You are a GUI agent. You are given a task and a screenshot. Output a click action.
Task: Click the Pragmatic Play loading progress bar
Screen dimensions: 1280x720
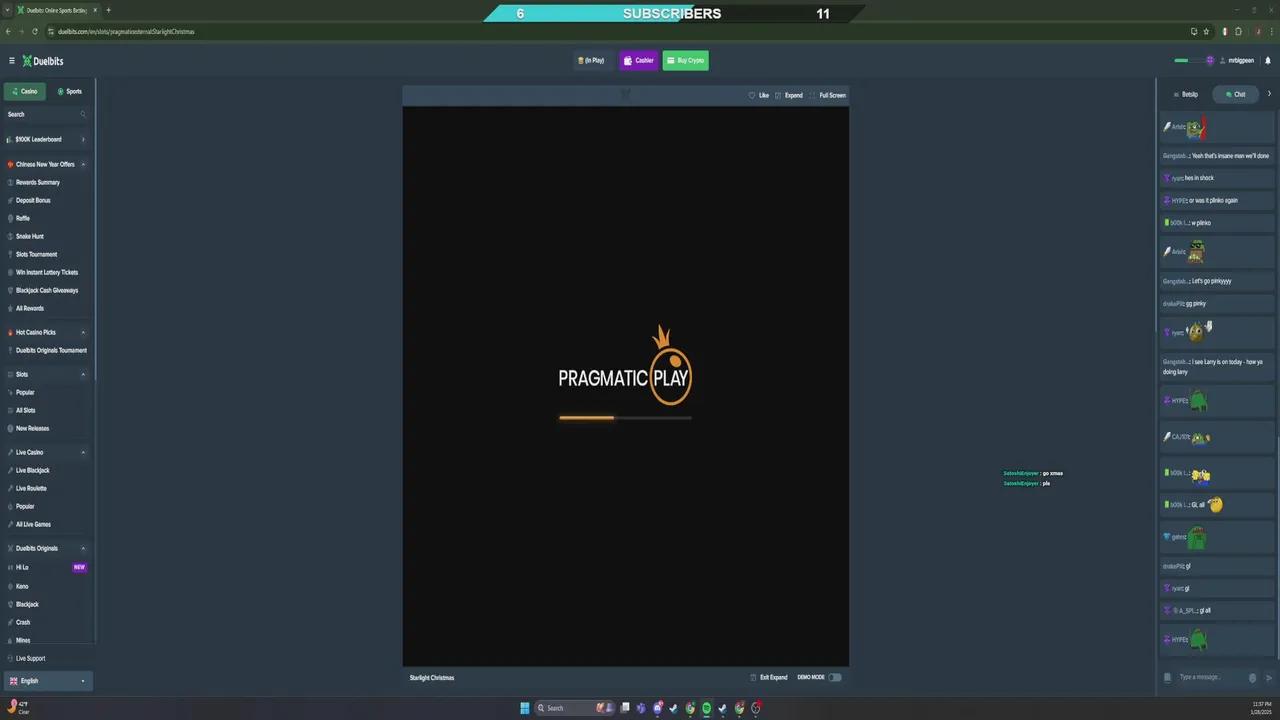pyautogui.click(x=625, y=418)
